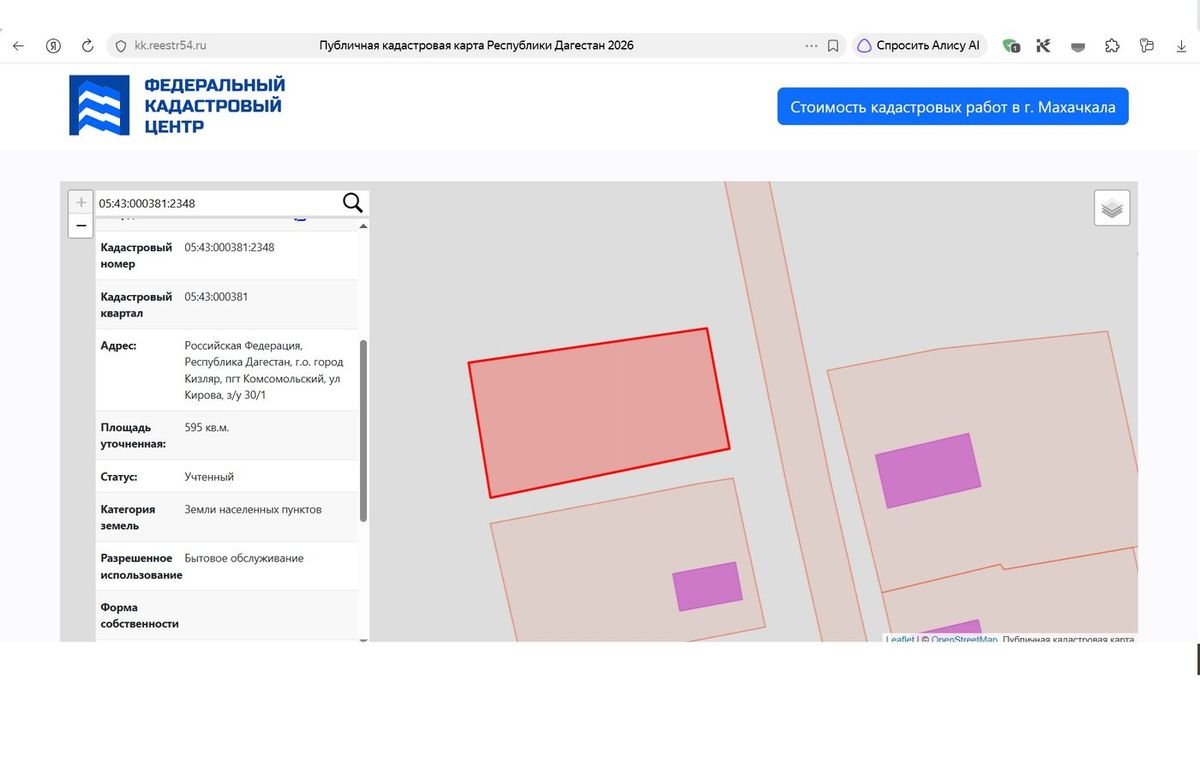Viewport: 1200px width, 775px height.
Task: Click the site security shield icon
Action: pos(121,45)
